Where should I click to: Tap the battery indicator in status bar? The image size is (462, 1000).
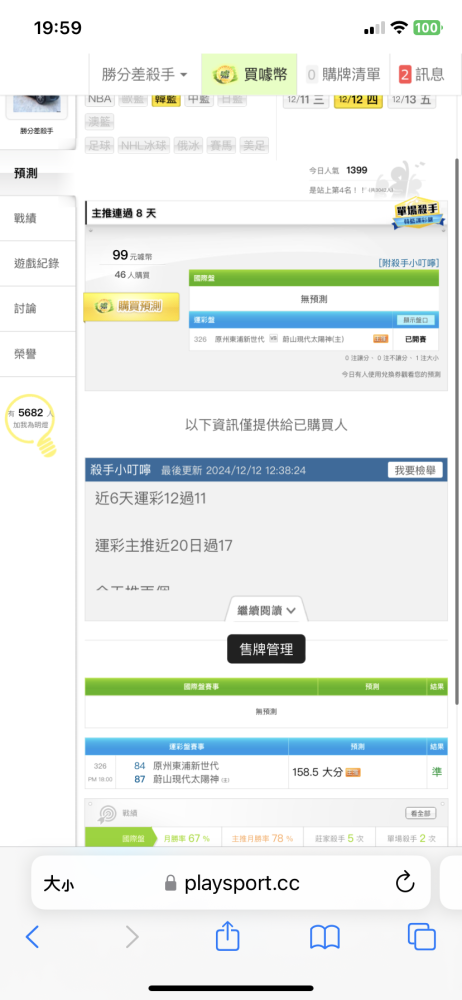point(427,27)
